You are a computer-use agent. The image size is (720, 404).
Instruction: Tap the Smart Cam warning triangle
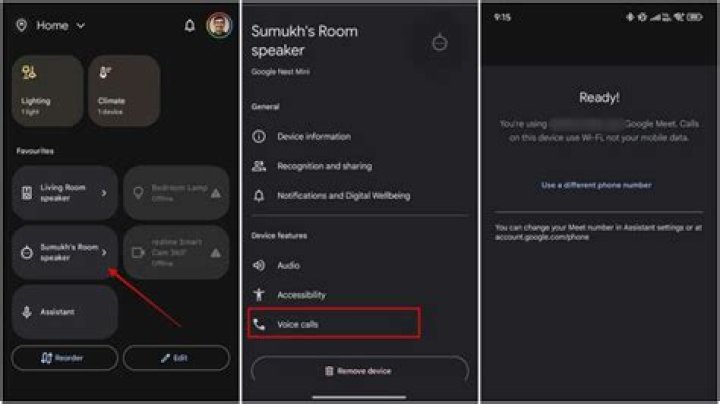215,252
